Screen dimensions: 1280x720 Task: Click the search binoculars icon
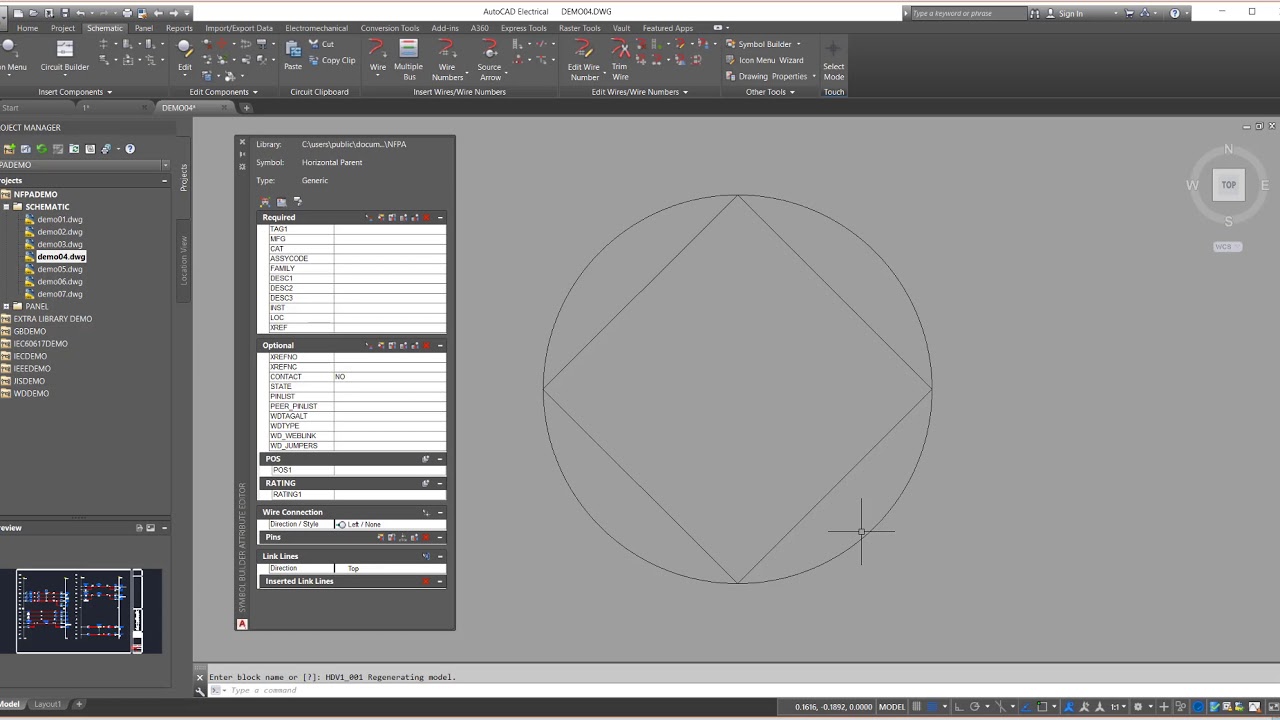[1035, 13]
